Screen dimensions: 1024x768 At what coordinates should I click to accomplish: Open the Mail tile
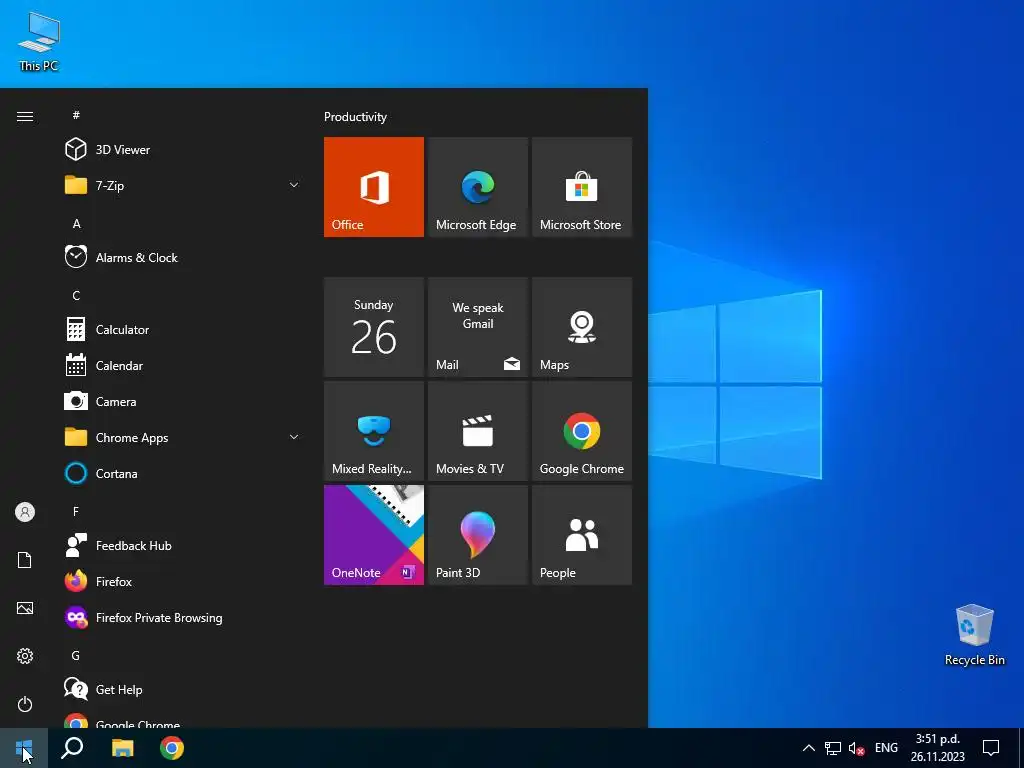pyautogui.click(x=477, y=327)
